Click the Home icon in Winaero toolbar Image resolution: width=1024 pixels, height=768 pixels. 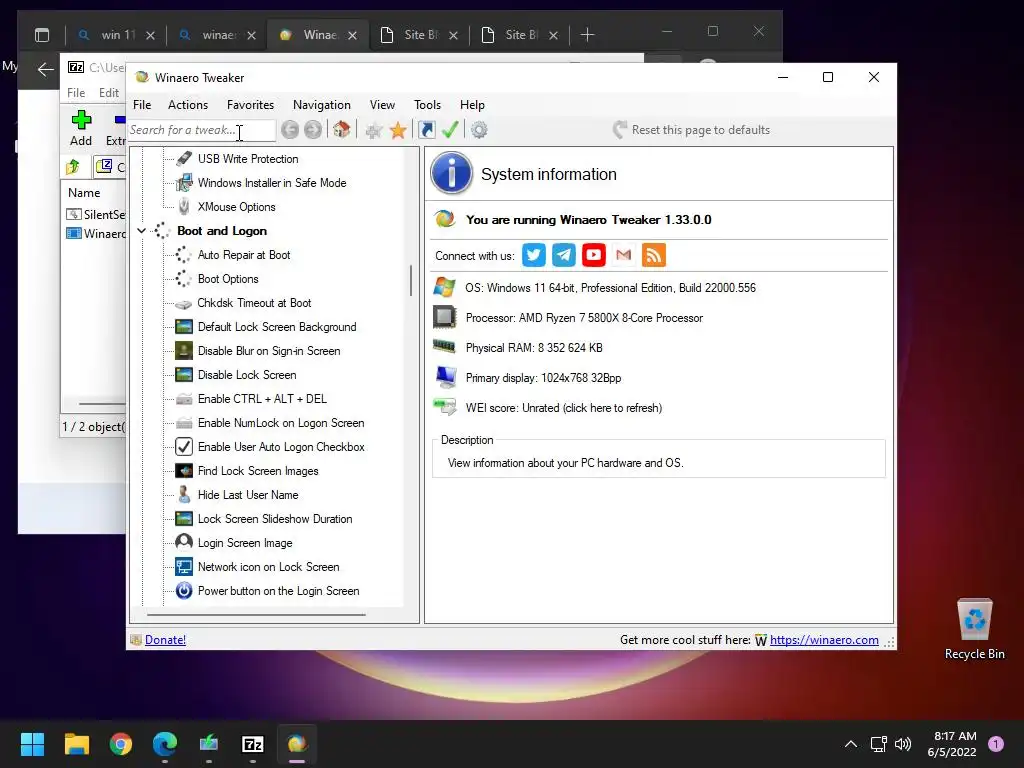click(x=342, y=129)
